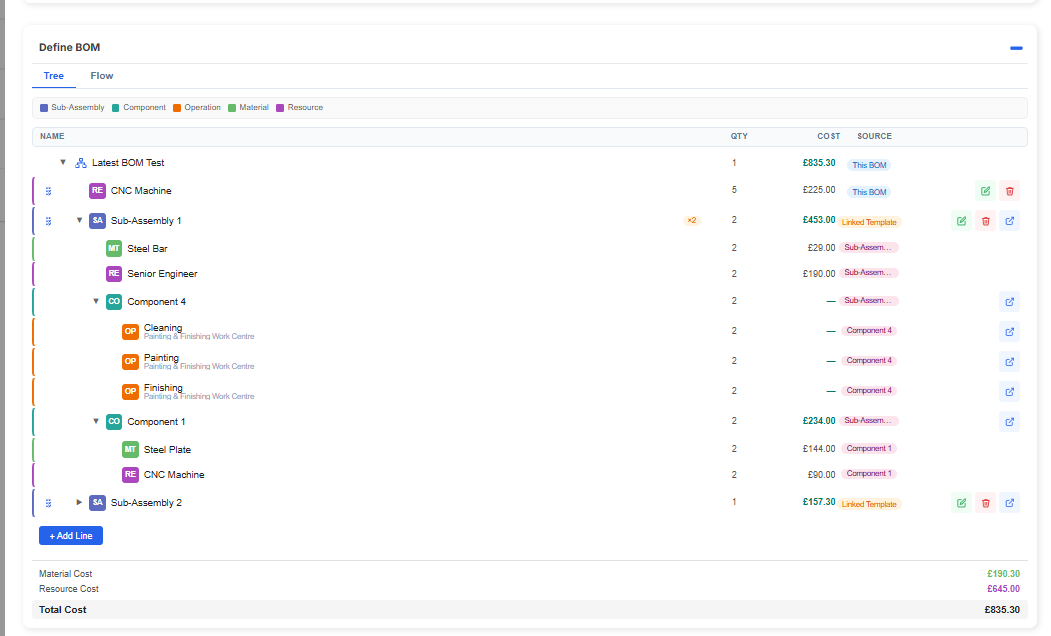The width and height of the screenshot is (1051, 636).
Task: Delete the Sub-Assembly 1 line
Action: [985, 220]
